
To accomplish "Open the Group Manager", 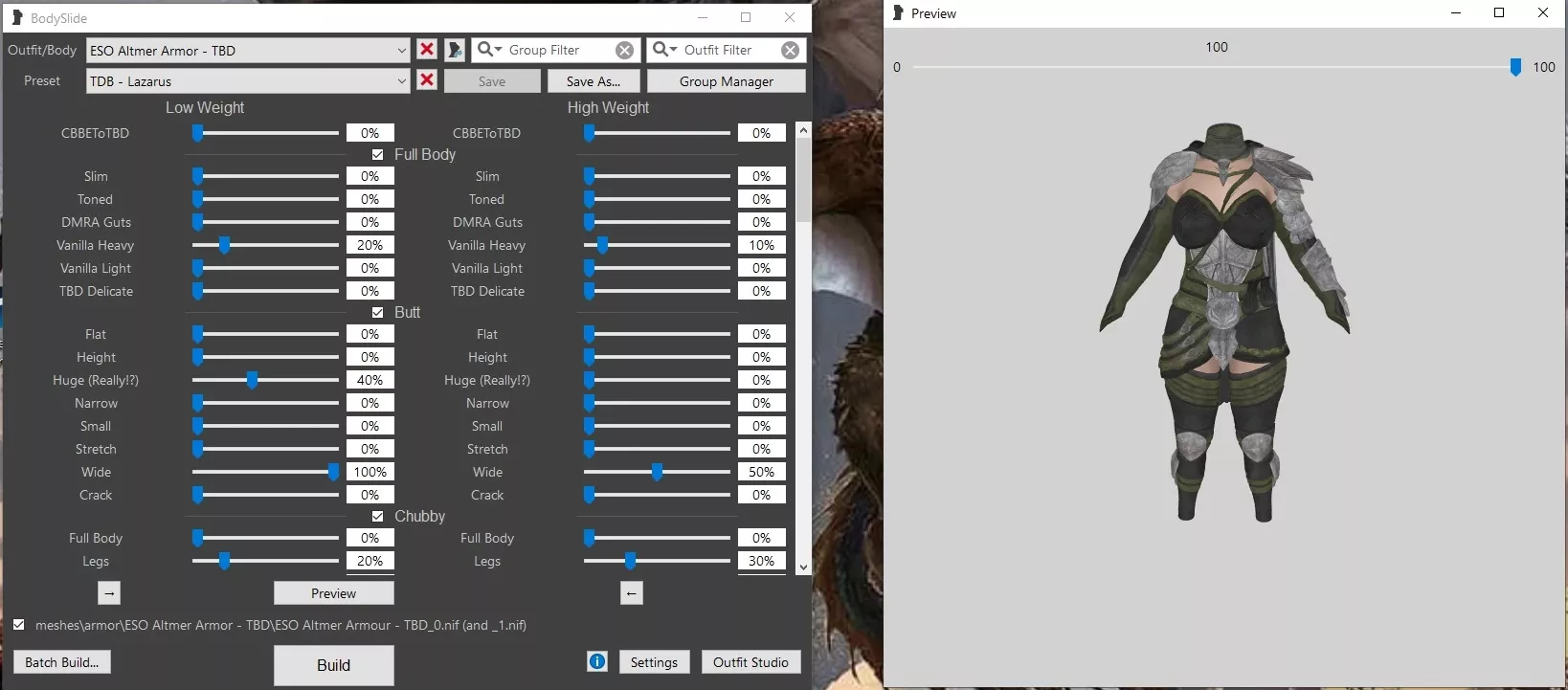I will 727,81.
